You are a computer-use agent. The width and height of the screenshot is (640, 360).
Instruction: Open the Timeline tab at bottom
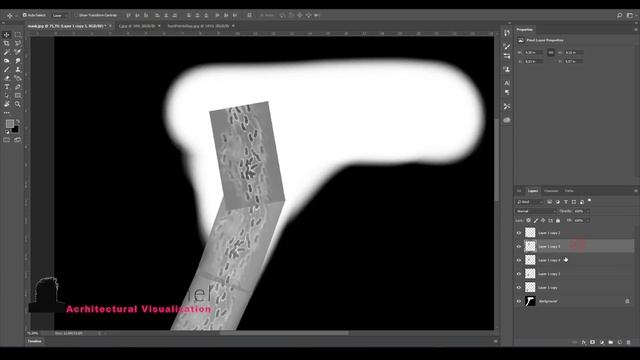pos(35,341)
